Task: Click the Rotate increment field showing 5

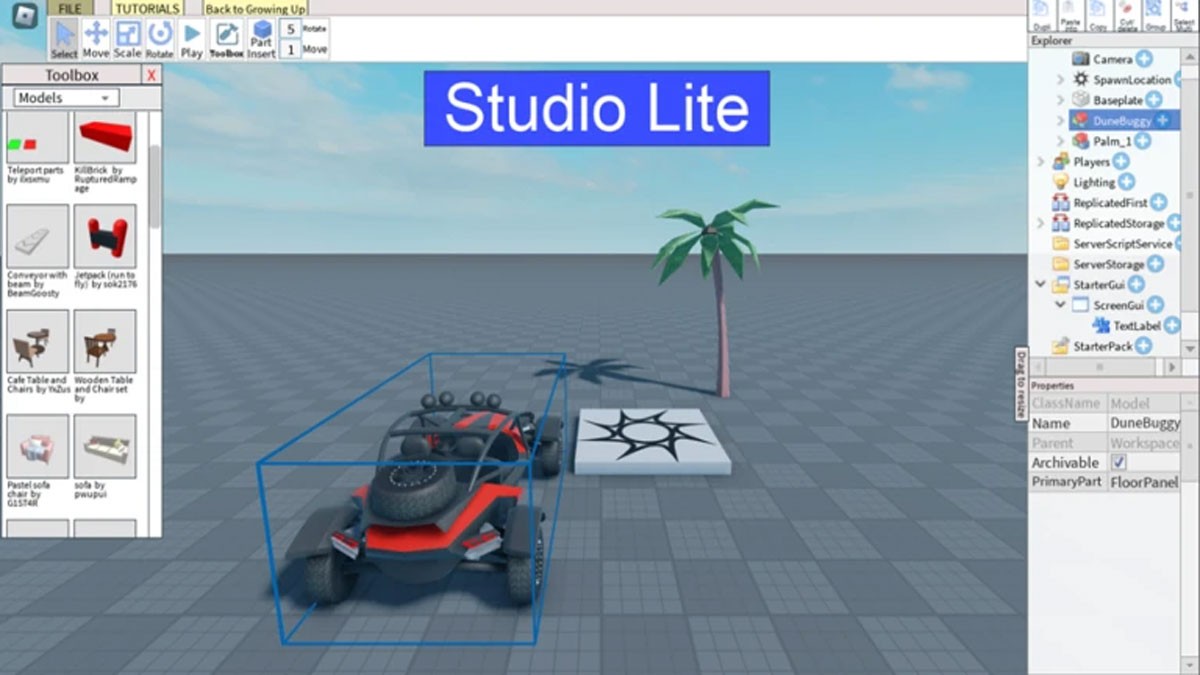Action: [291, 28]
